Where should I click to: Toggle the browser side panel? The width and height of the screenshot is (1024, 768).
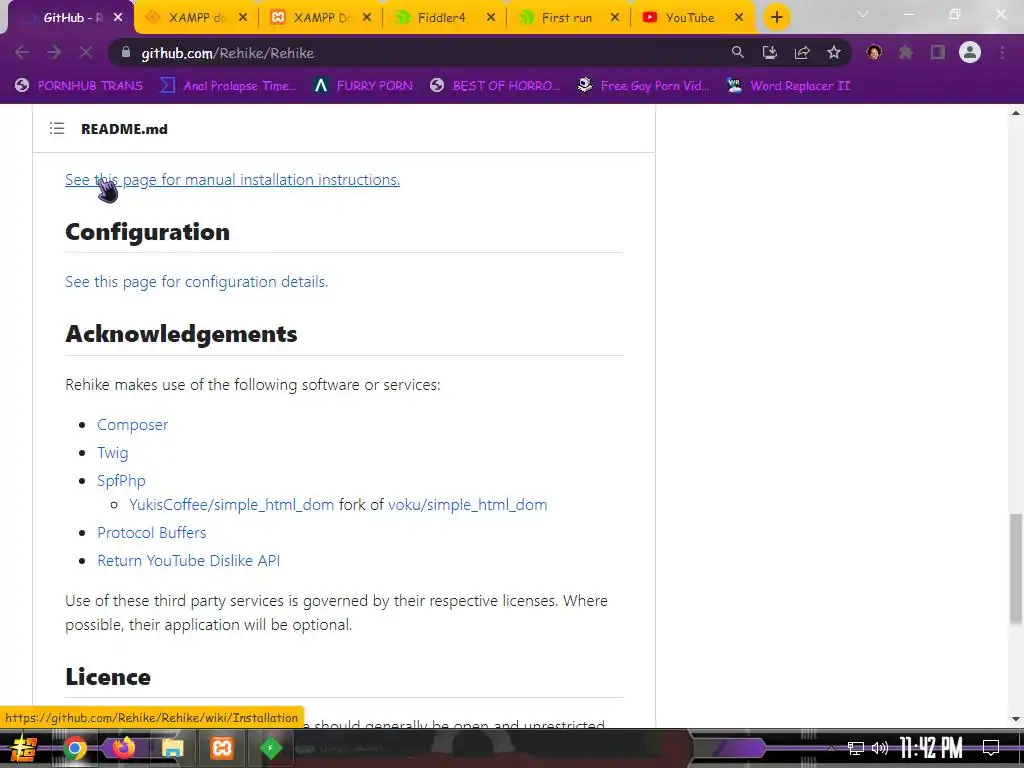[x=938, y=52]
